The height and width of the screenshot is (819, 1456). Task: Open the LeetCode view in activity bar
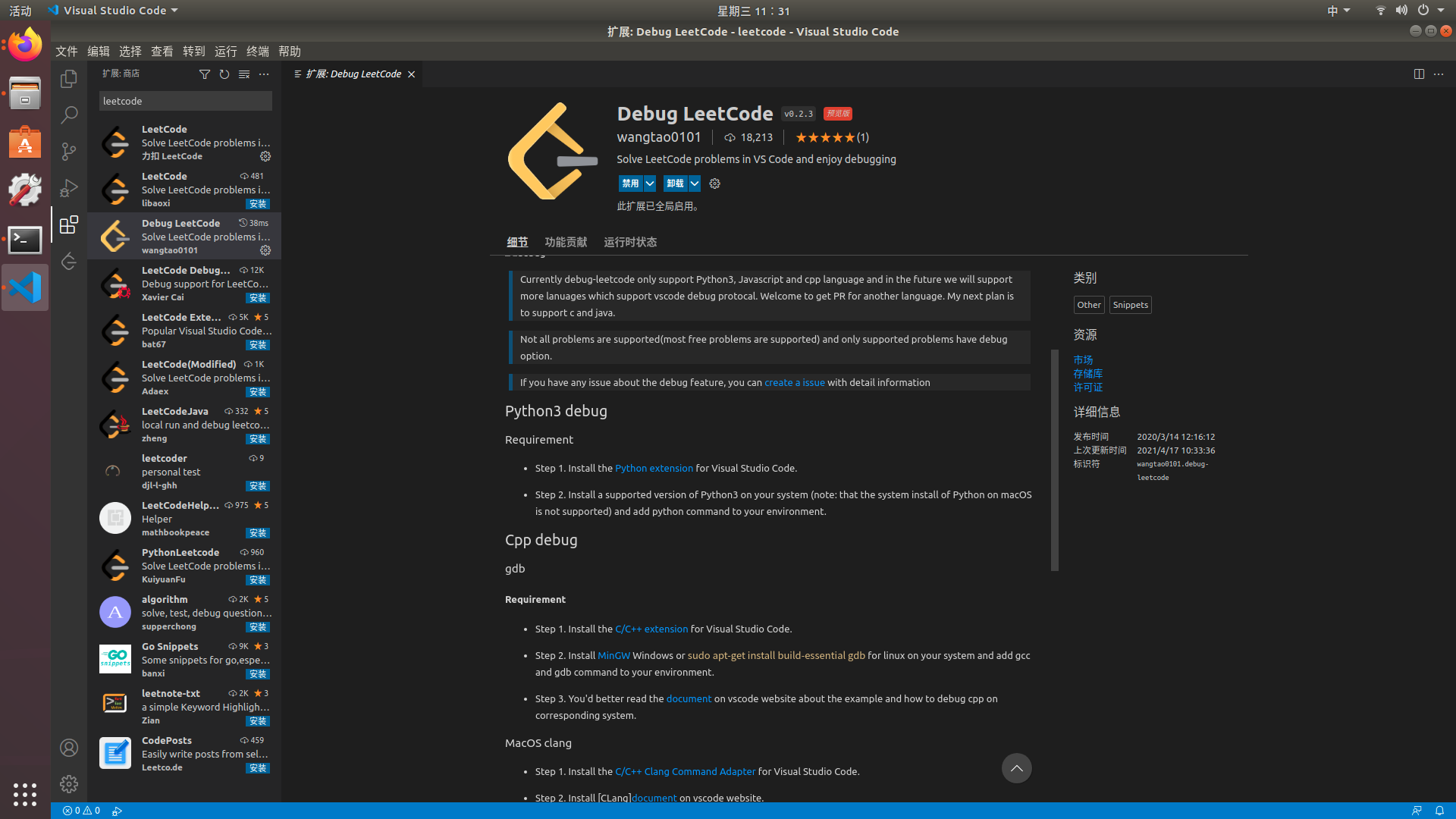pos(69,262)
